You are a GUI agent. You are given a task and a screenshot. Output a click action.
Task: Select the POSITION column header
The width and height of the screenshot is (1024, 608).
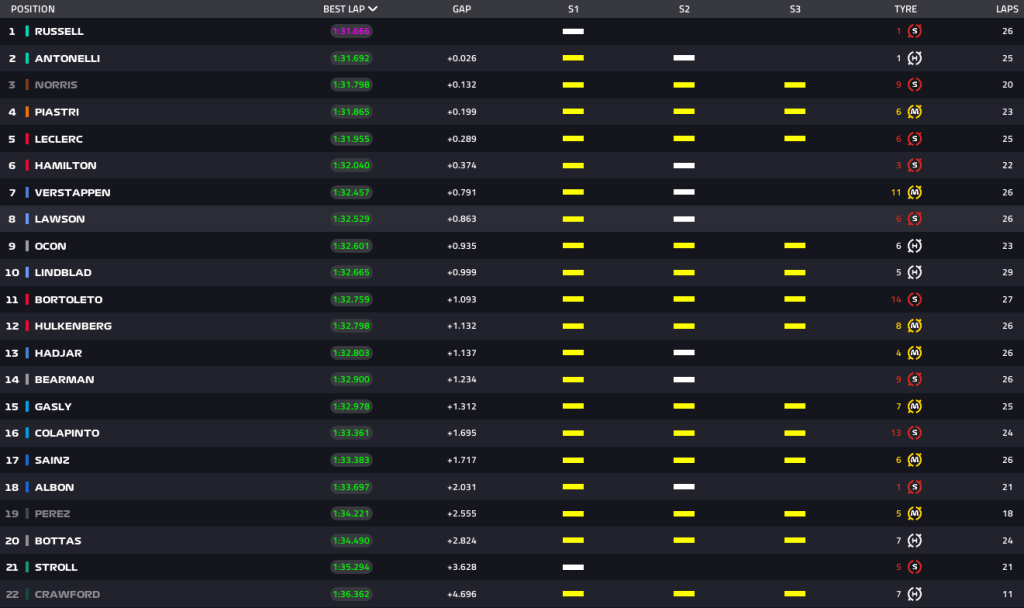[33, 9]
